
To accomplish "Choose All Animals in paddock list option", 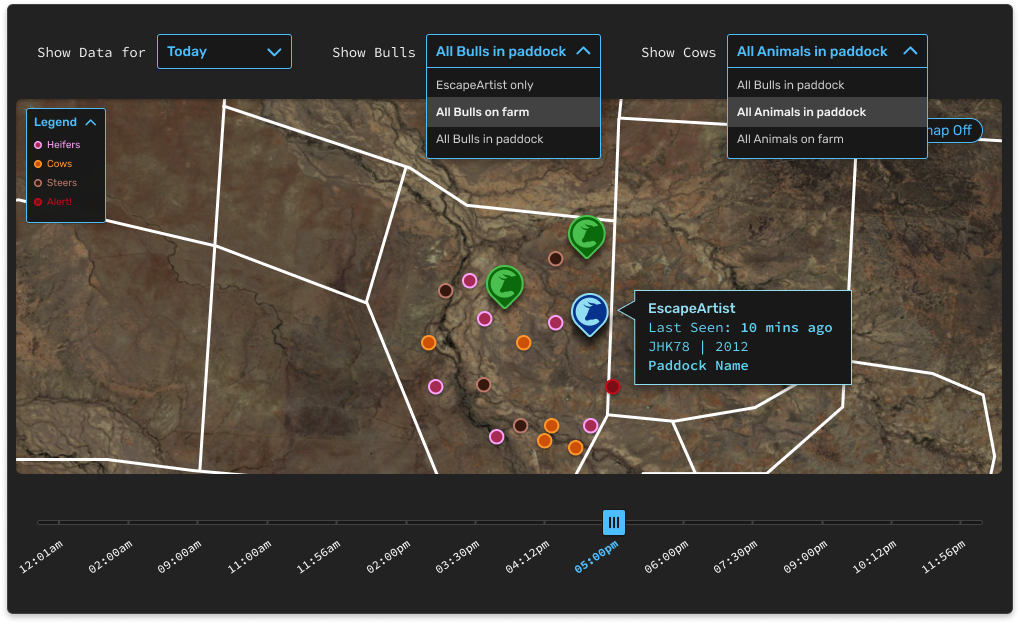I will tap(827, 112).
